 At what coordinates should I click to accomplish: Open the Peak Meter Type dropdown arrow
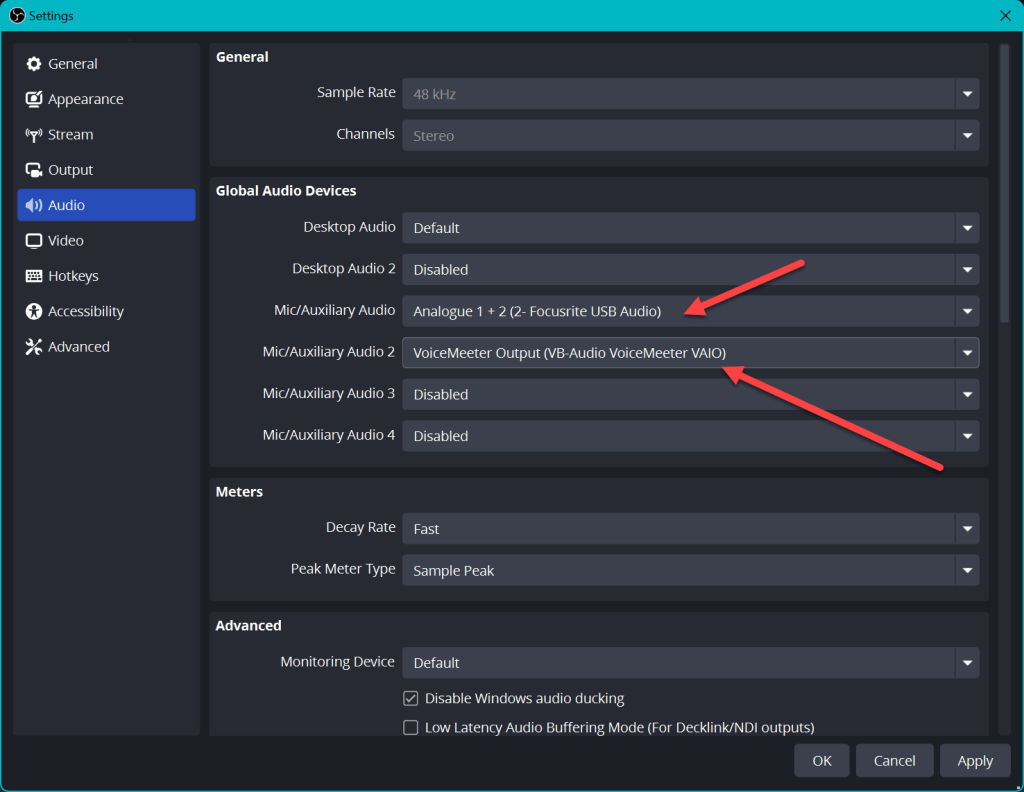click(967, 571)
